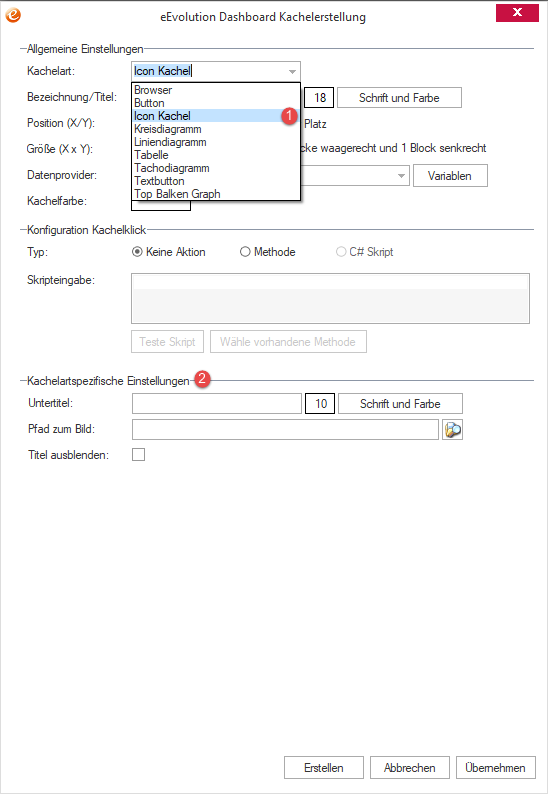Select the Methode radio button
This screenshot has width=548, height=794.
point(245,252)
